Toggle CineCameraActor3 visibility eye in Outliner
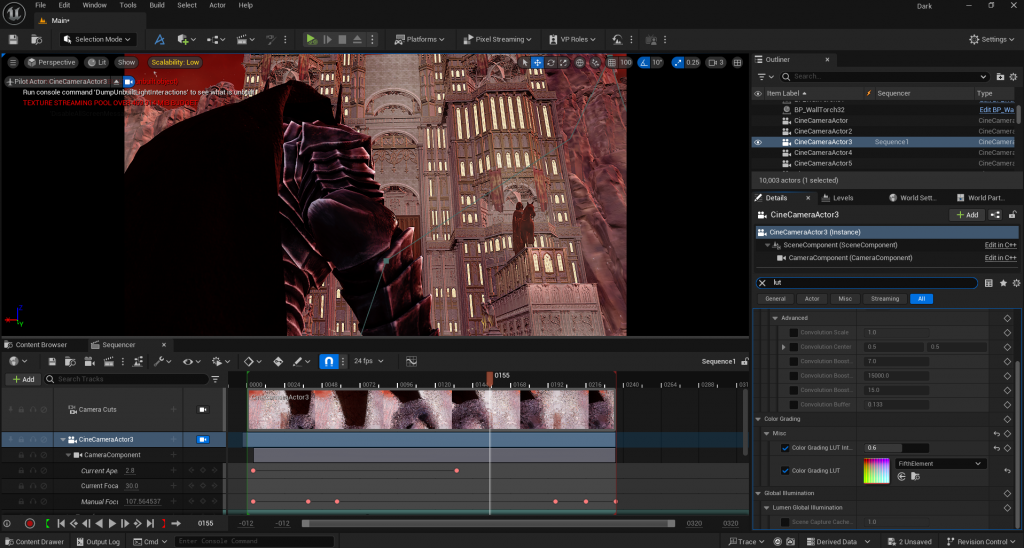Viewport: 1024px width, 548px height. [758, 142]
